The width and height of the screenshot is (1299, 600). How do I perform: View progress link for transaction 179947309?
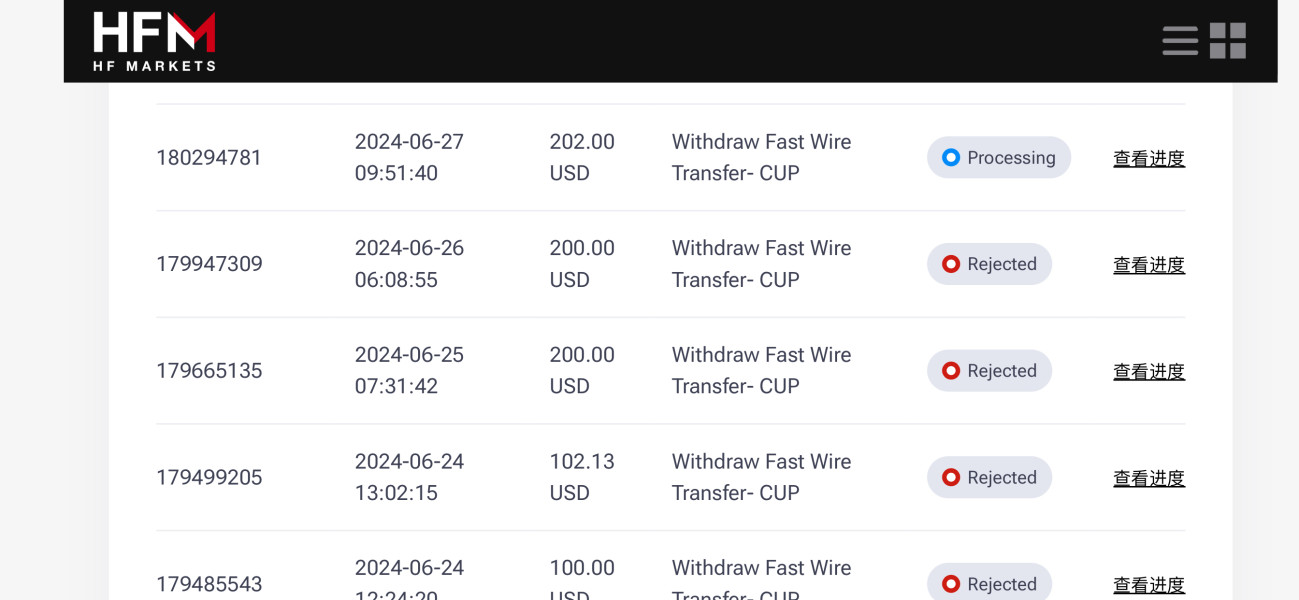click(1149, 265)
